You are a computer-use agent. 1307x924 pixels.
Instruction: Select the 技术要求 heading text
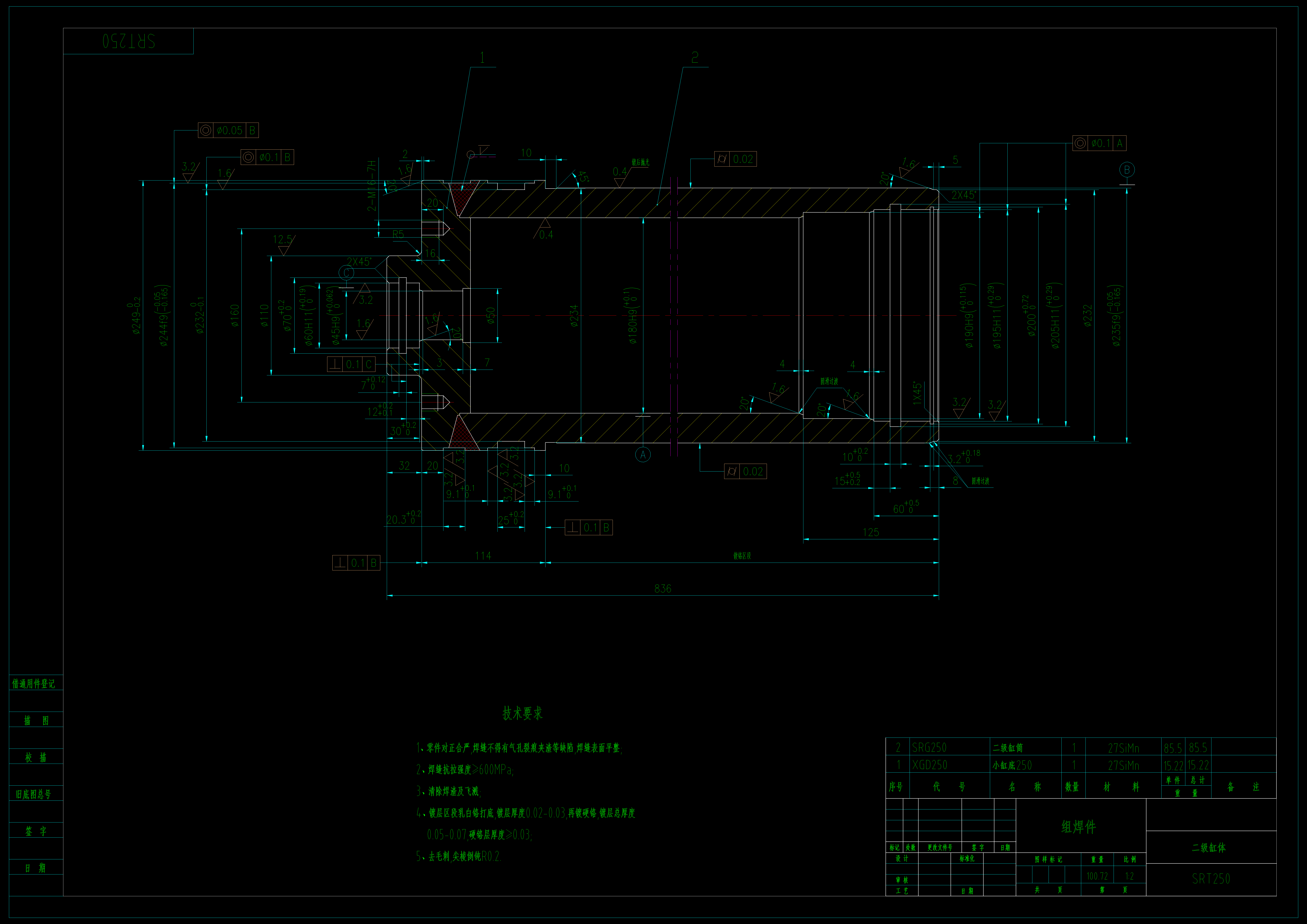[x=523, y=713]
